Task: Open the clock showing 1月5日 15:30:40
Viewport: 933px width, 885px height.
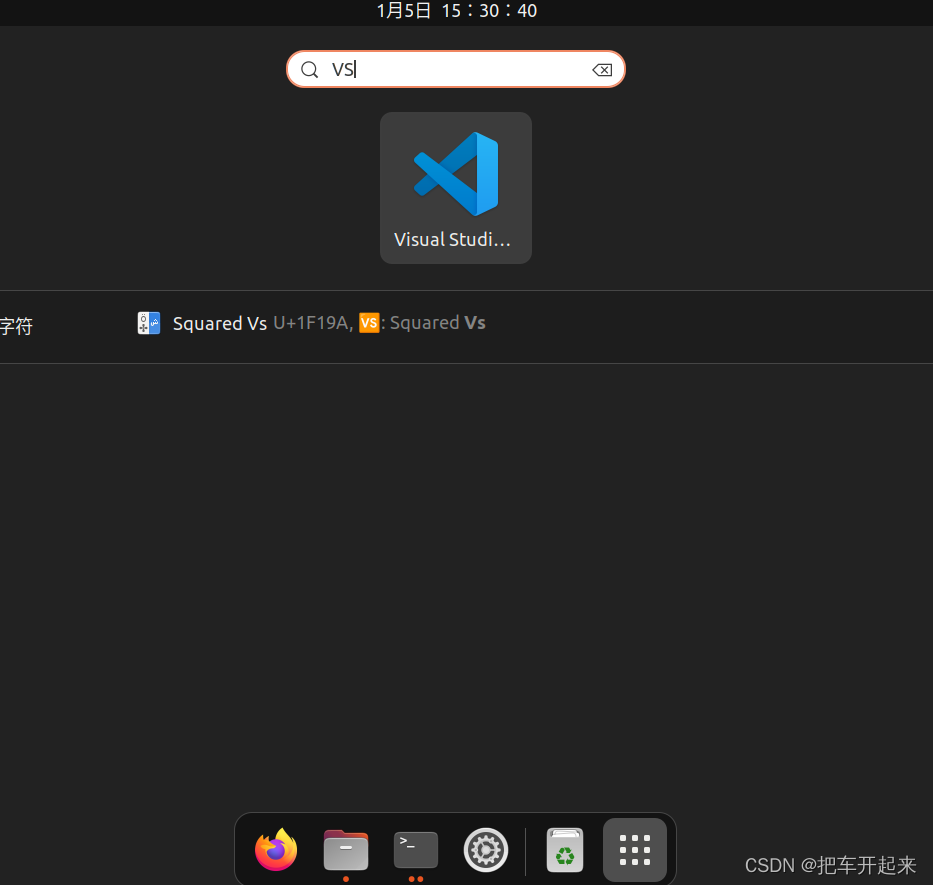Action: coord(457,11)
